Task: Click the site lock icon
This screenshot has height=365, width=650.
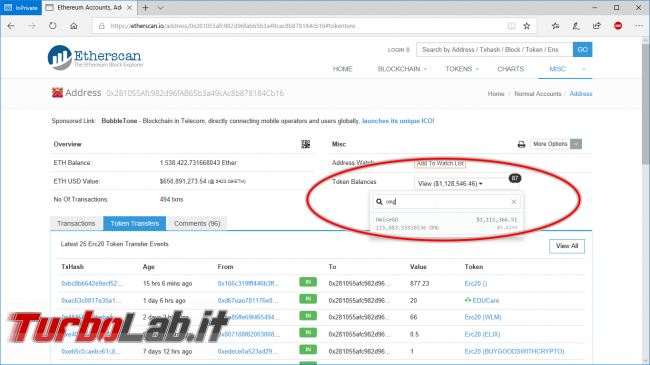Action: point(102,26)
